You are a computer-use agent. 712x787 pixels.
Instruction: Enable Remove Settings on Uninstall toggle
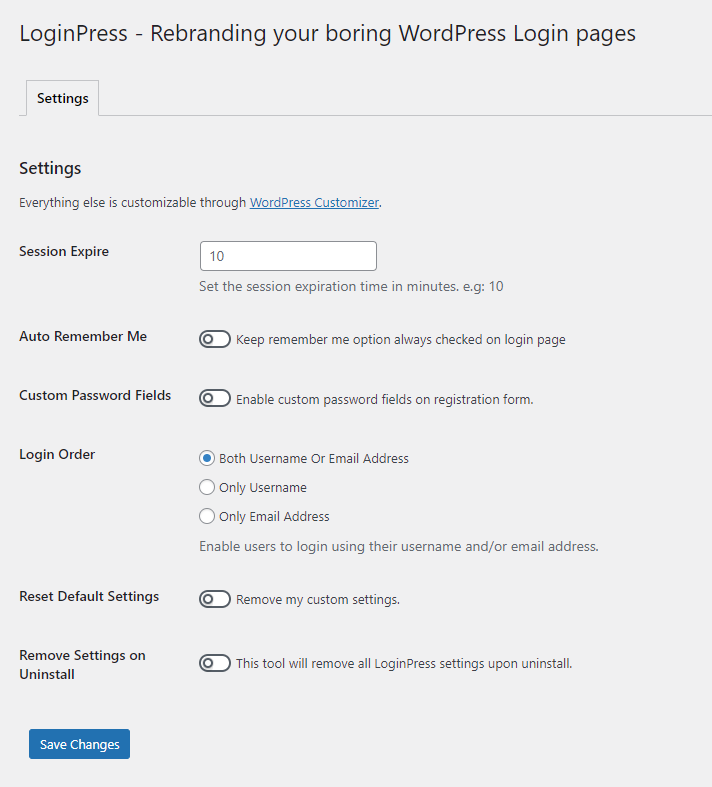point(215,663)
